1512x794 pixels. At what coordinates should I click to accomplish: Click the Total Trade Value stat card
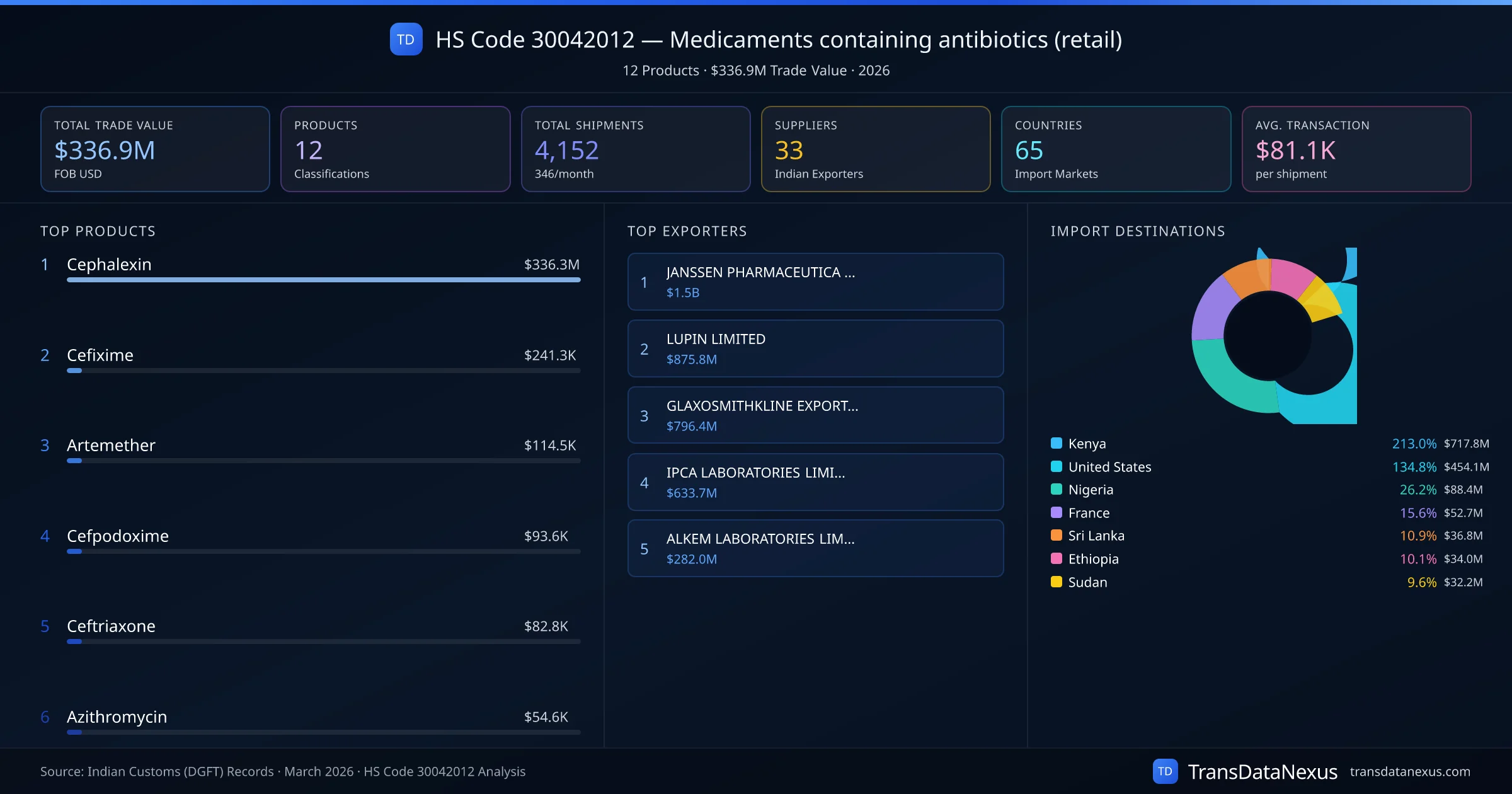pyautogui.click(x=155, y=149)
